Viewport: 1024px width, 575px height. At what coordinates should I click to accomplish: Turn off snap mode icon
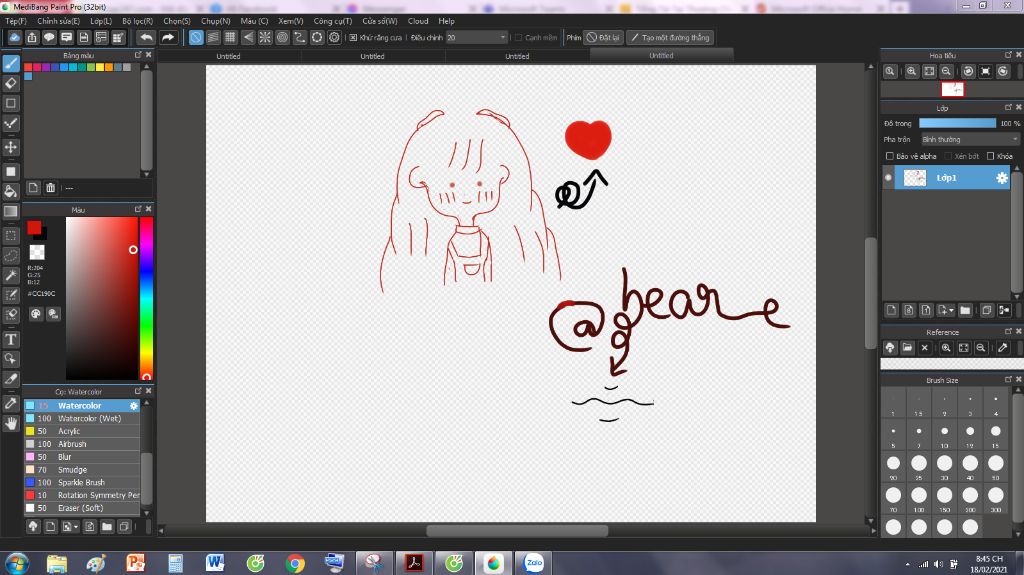coord(196,37)
